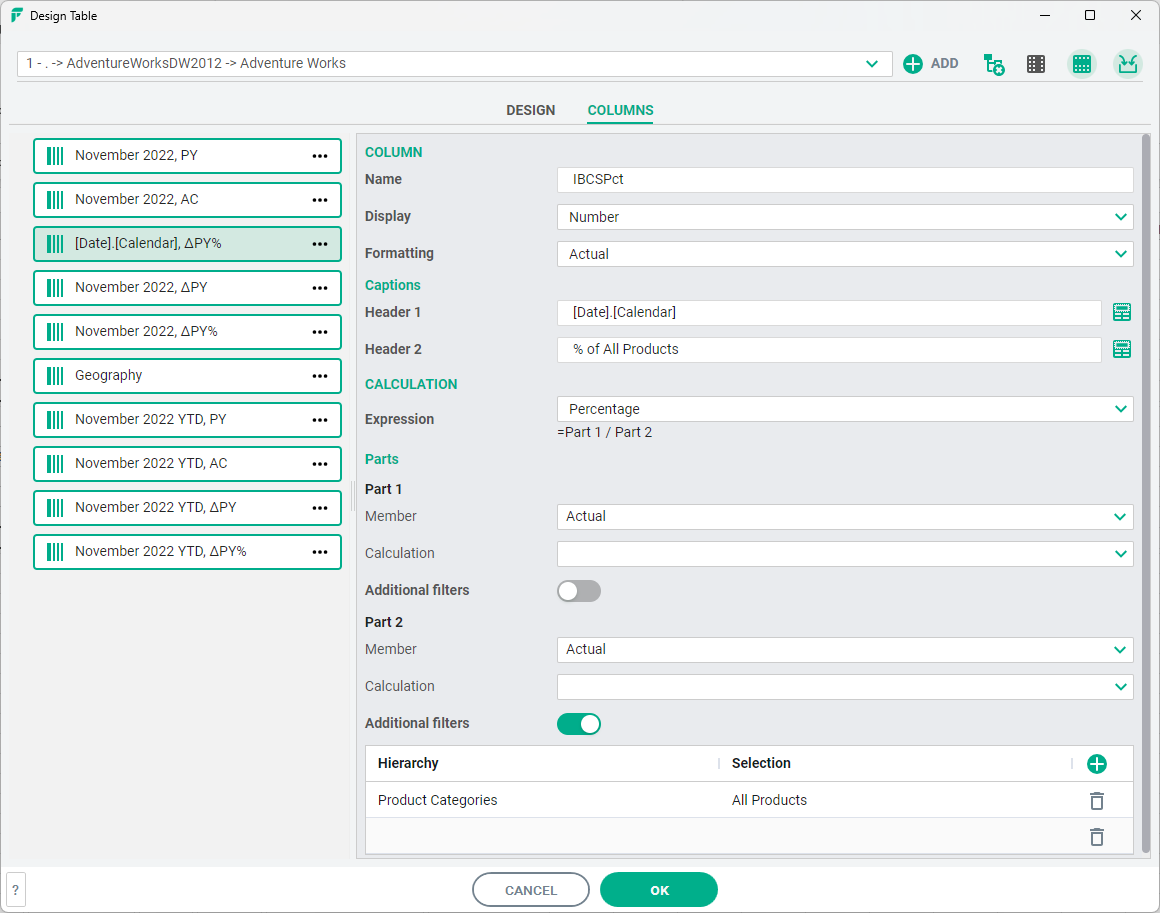
Task: Switch to the DESIGN tab
Action: coord(530,110)
